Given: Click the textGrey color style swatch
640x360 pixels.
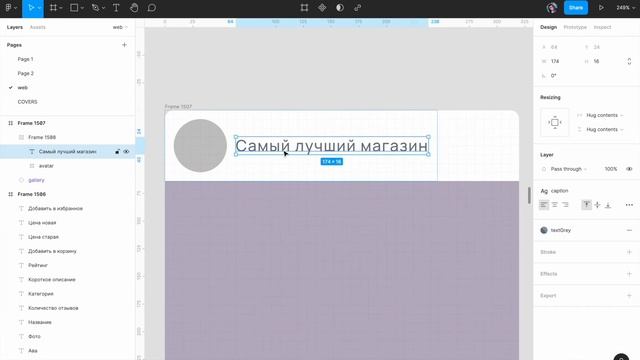Looking at the screenshot, I should [x=544, y=230].
